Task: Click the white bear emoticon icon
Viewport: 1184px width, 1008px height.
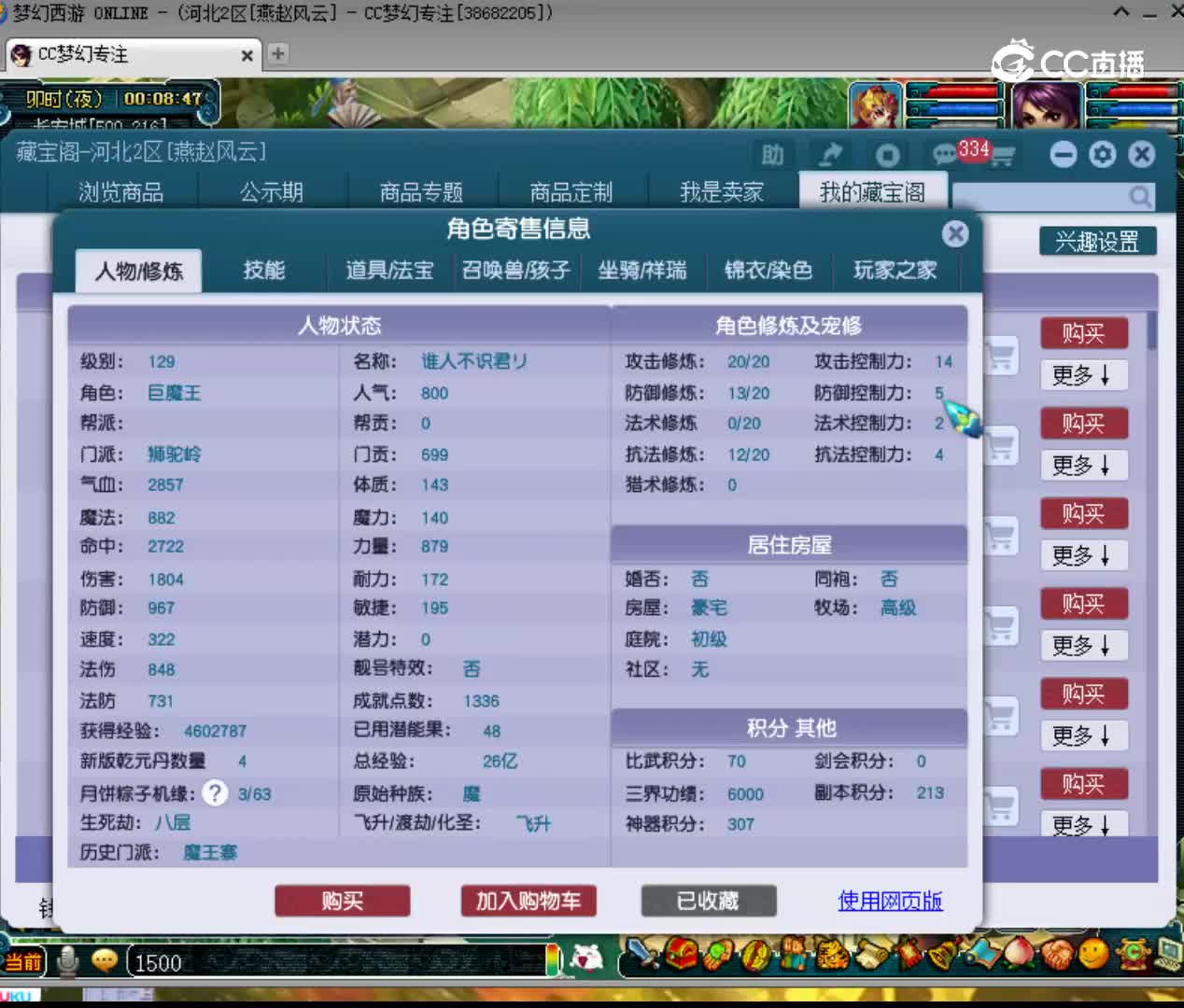Action: [586, 959]
